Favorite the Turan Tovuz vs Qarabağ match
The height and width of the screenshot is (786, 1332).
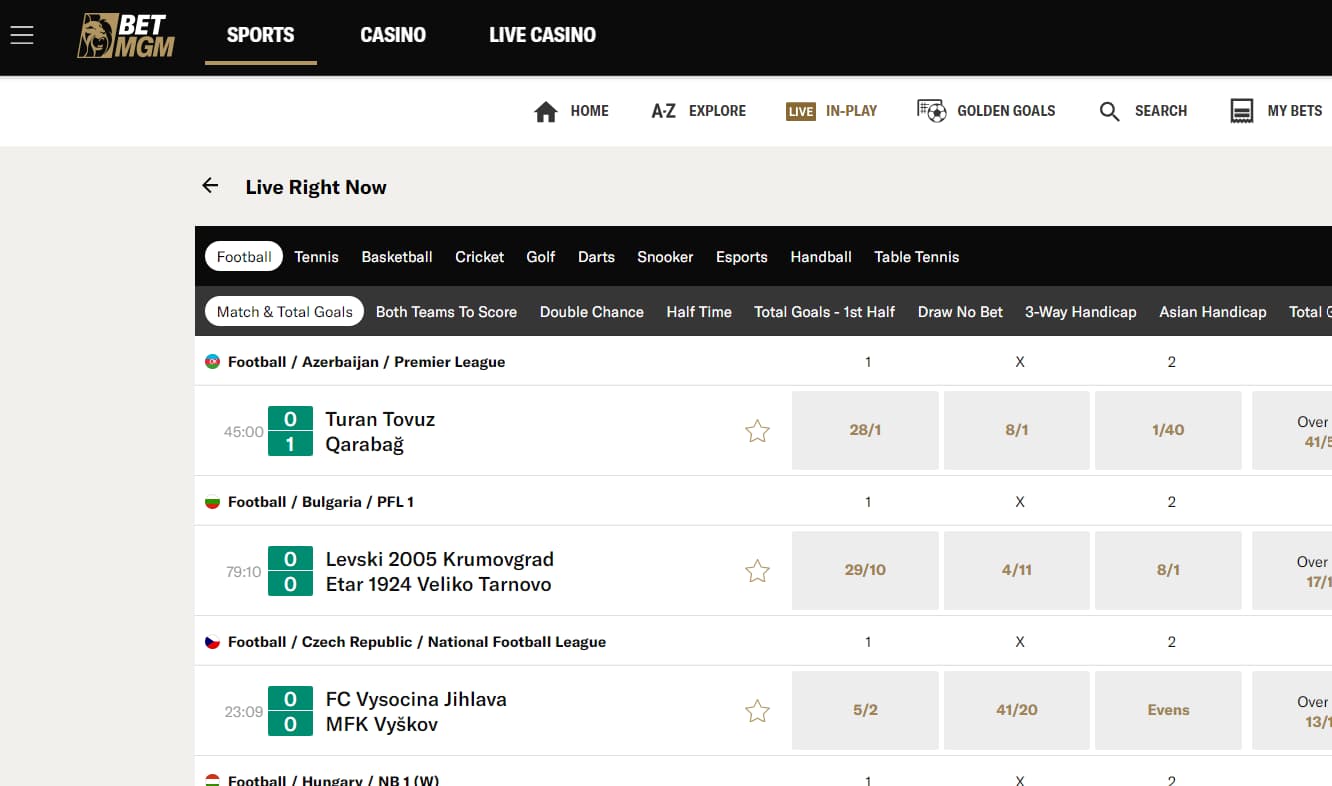click(x=757, y=431)
